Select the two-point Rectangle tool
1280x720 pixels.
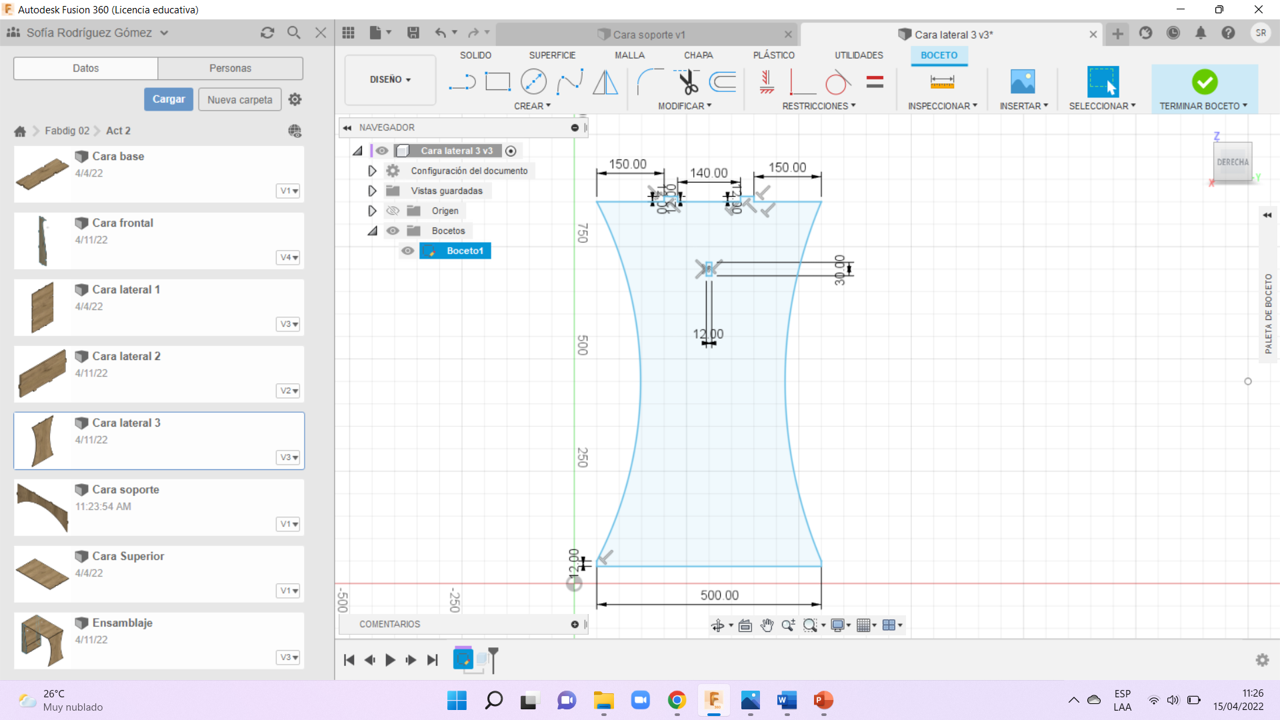tap(498, 82)
